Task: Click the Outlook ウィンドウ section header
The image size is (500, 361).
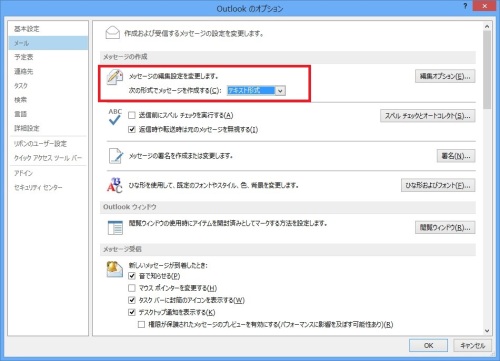Action: click(288, 207)
